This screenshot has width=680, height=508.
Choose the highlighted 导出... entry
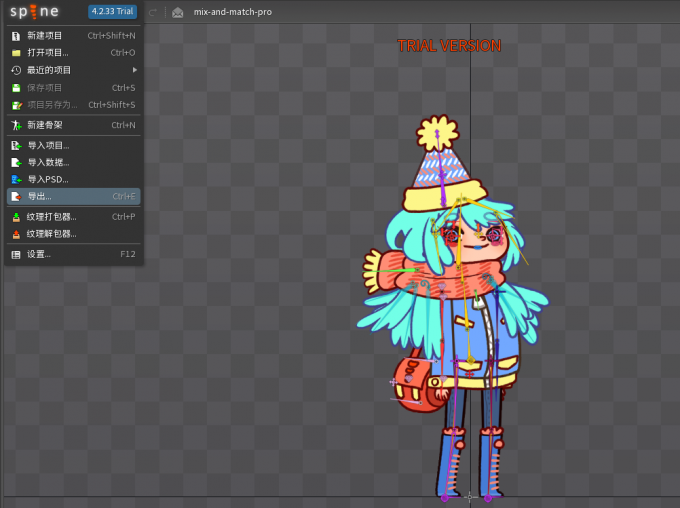[x=74, y=197]
